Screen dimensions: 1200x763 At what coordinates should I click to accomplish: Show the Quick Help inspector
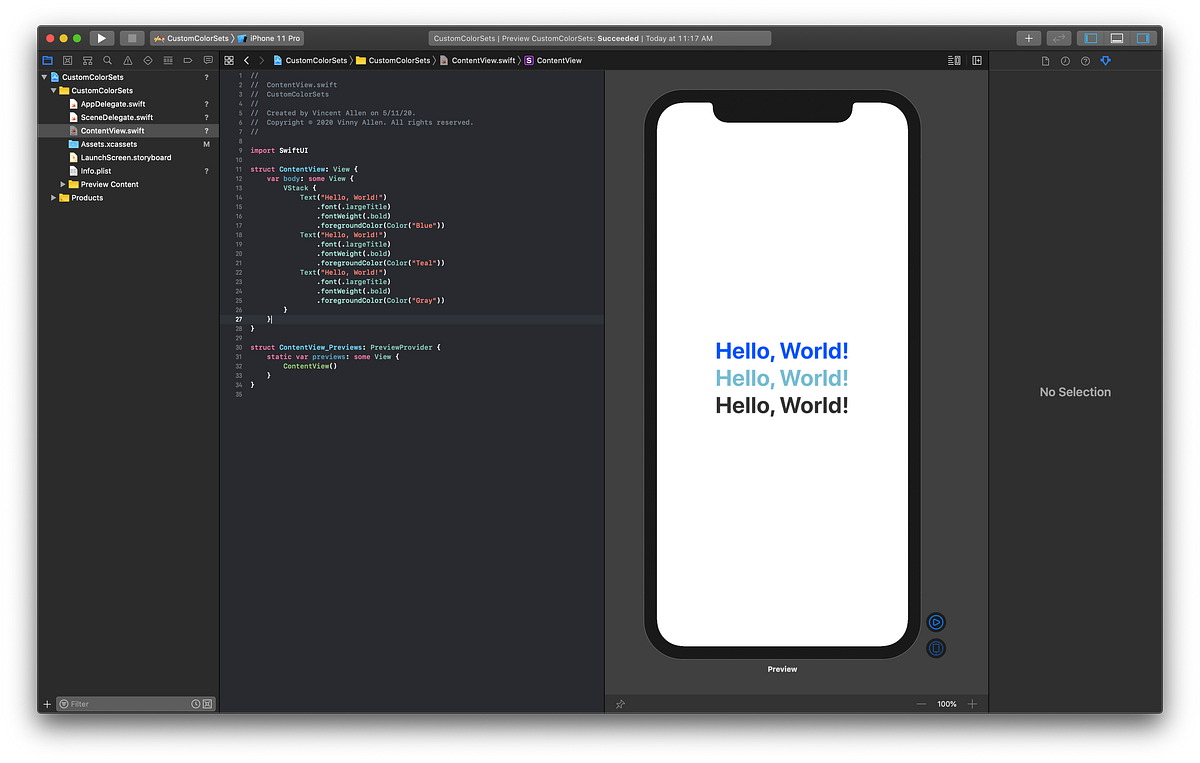pos(1085,60)
